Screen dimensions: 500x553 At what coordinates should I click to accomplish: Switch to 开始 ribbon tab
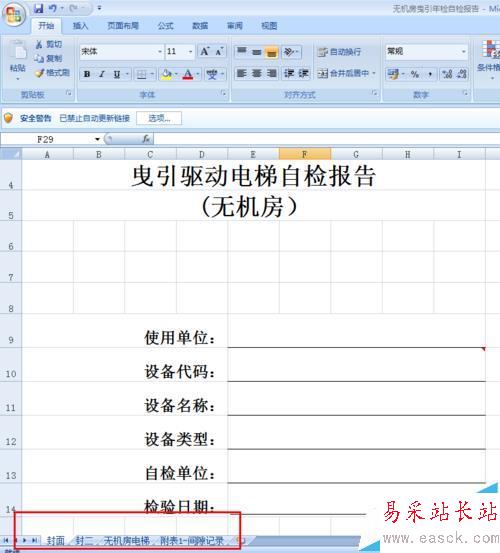[x=46, y=26]
